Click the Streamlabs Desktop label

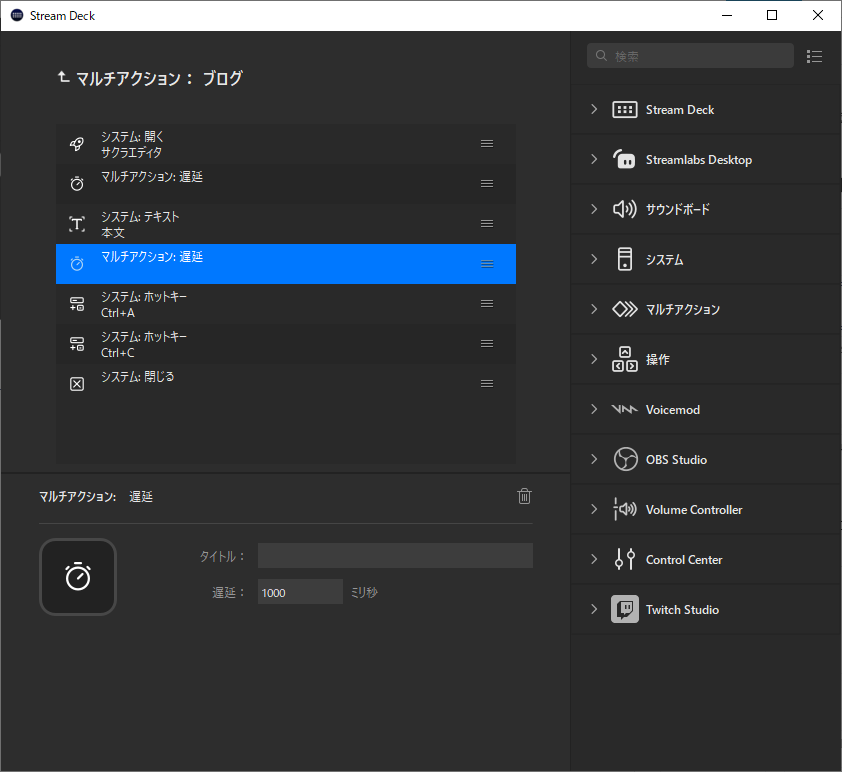point(699,159)
